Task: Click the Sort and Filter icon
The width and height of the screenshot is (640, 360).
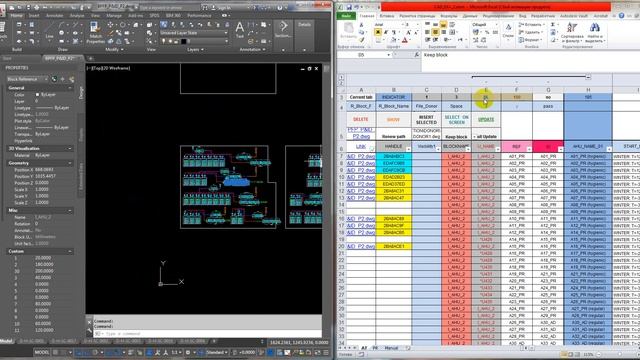Action: point(572,27)
